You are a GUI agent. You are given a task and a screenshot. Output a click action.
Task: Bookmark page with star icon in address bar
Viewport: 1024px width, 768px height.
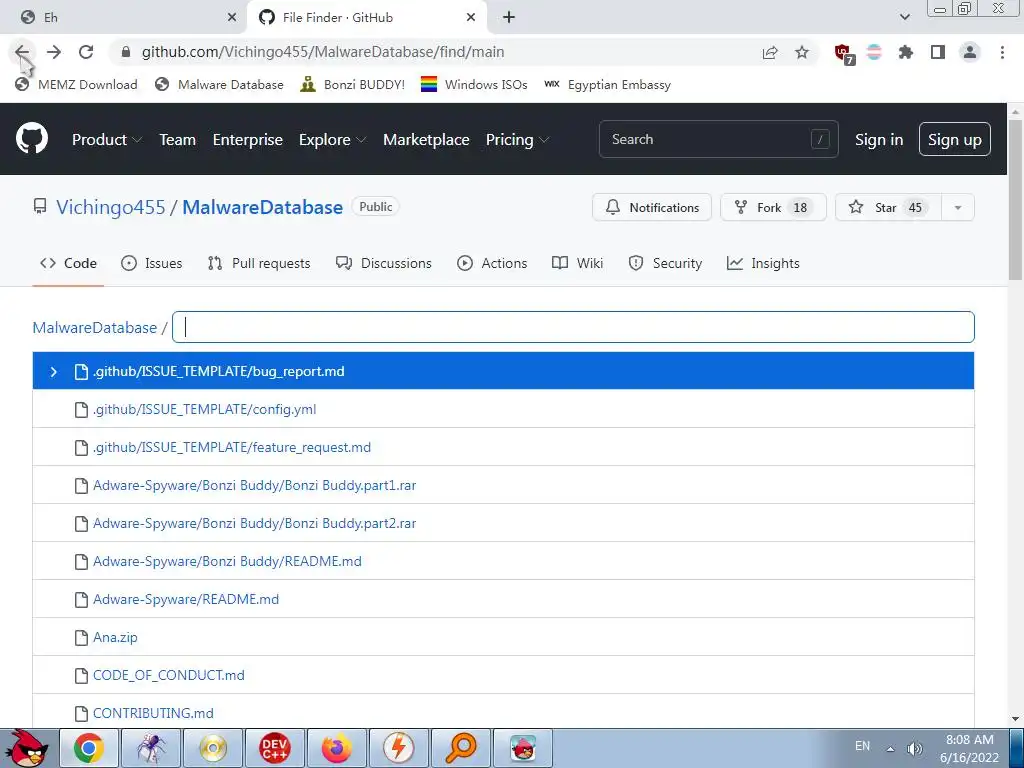(x=802, y=52)
